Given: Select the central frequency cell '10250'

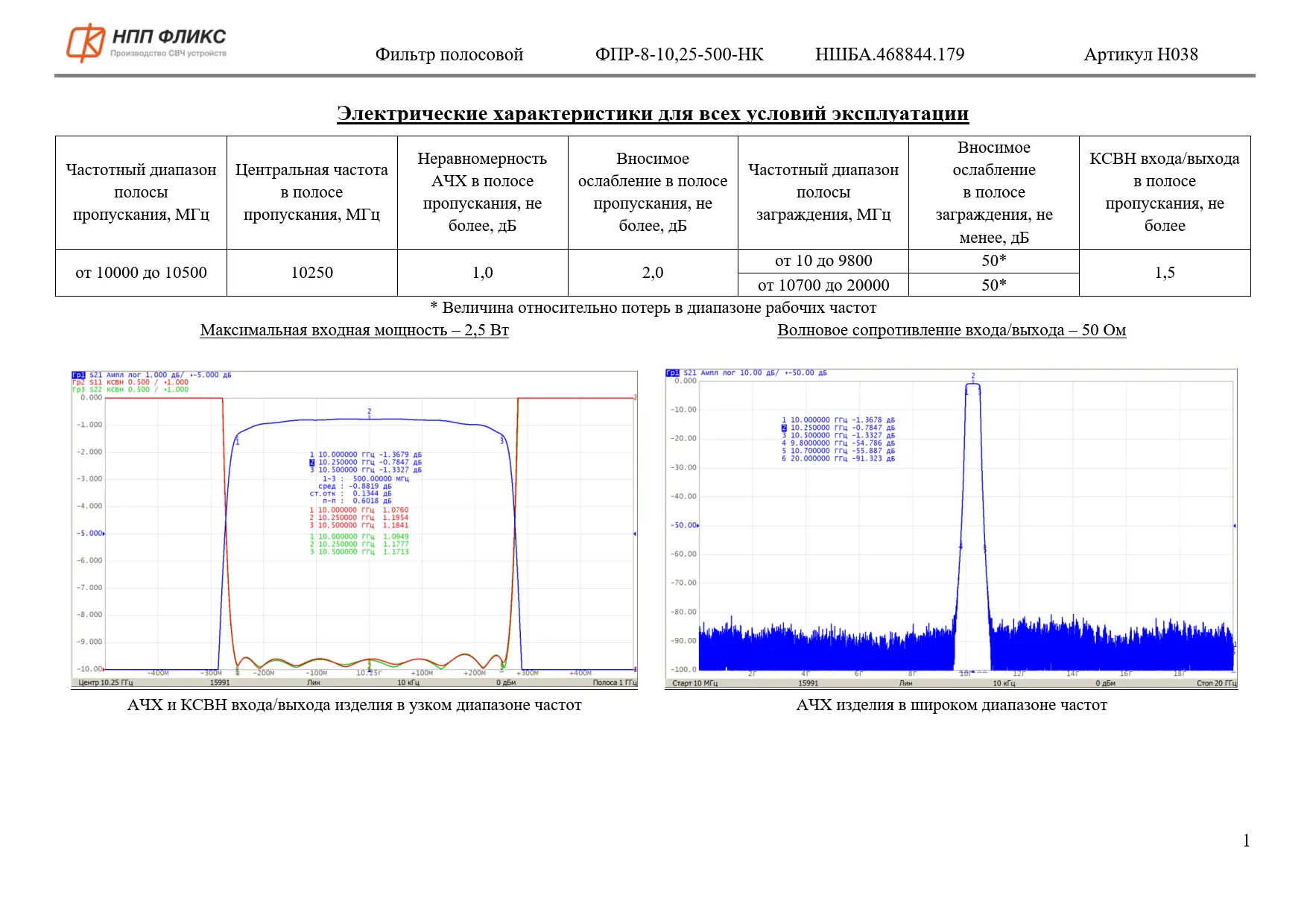Looking at the screenshot, I should click(x=311, y=273).
